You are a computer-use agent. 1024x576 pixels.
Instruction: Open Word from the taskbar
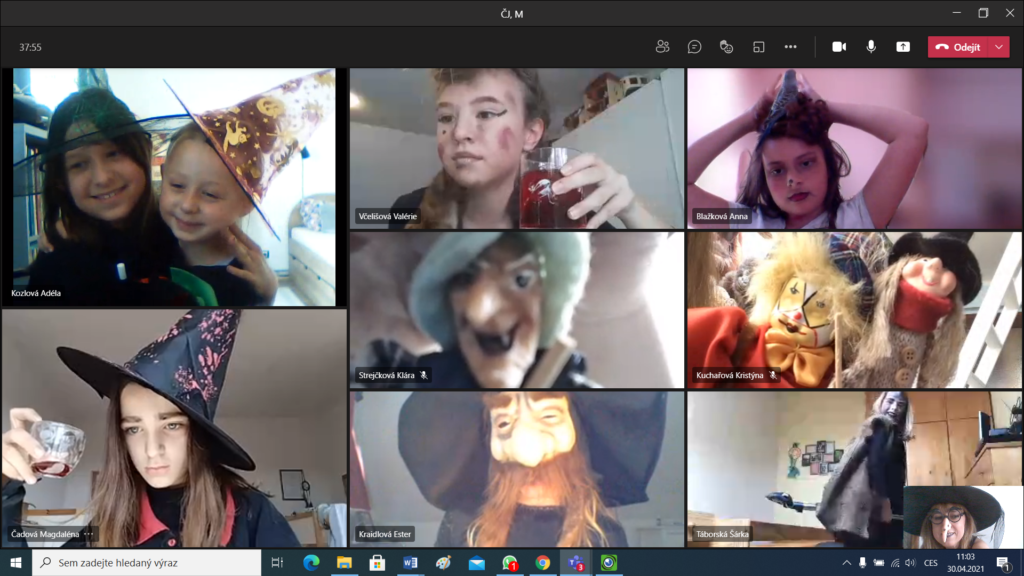[x=410, y=562]
